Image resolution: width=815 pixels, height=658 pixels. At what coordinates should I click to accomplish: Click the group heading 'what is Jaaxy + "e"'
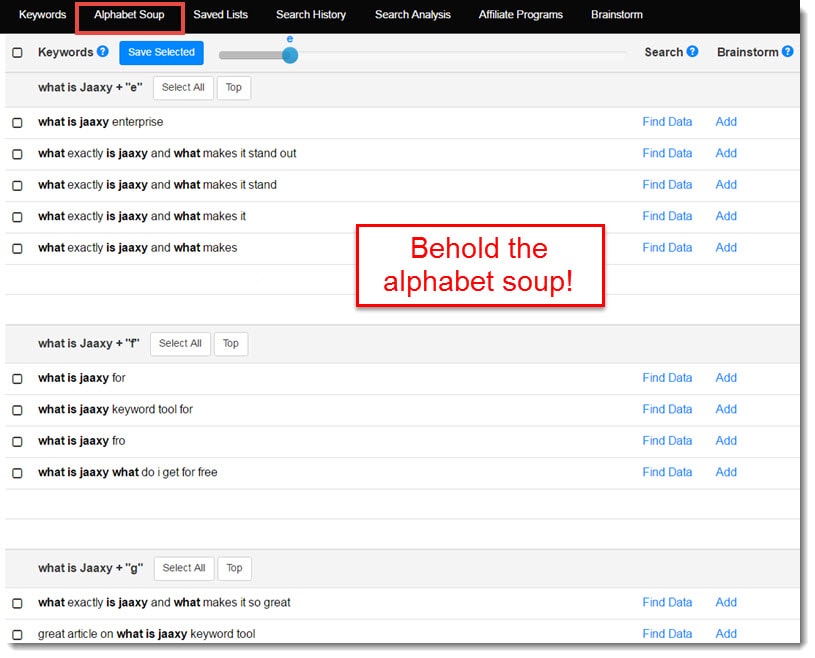(x=90, y=87)
